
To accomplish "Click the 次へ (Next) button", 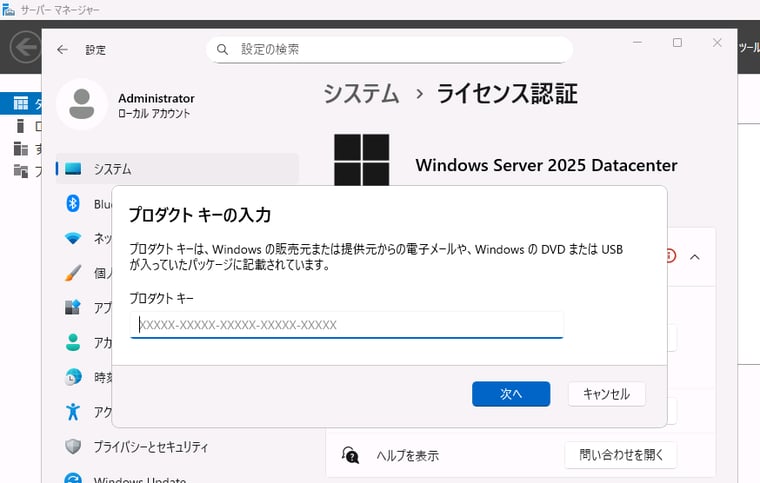I will click(511, 394).
